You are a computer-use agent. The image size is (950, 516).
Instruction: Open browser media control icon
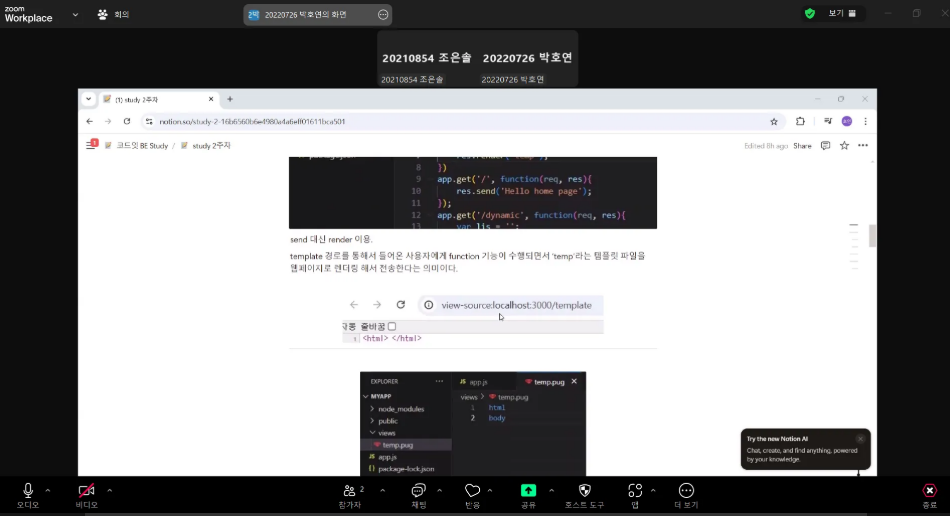[828, 122]
